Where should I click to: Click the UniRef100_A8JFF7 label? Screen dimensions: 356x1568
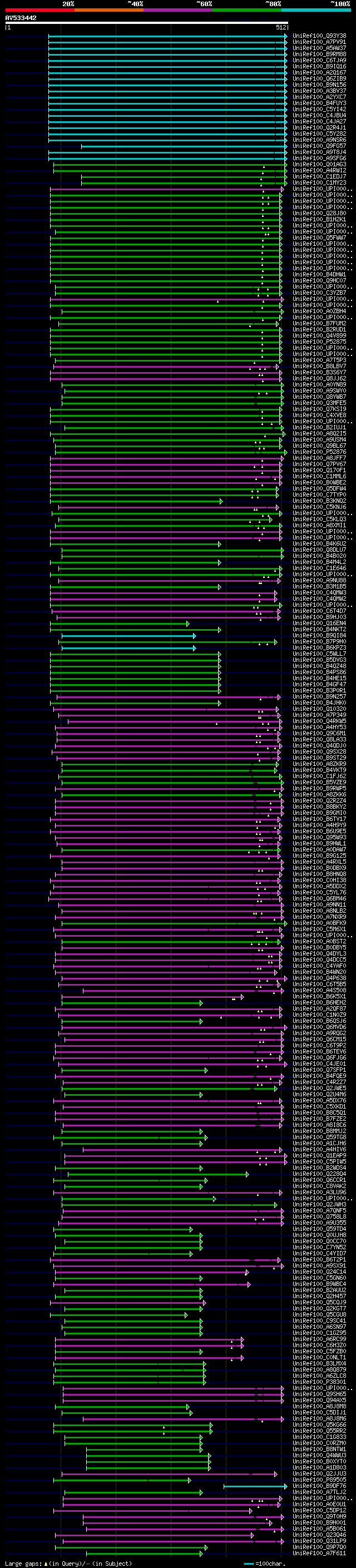click(x=319, y=458)
